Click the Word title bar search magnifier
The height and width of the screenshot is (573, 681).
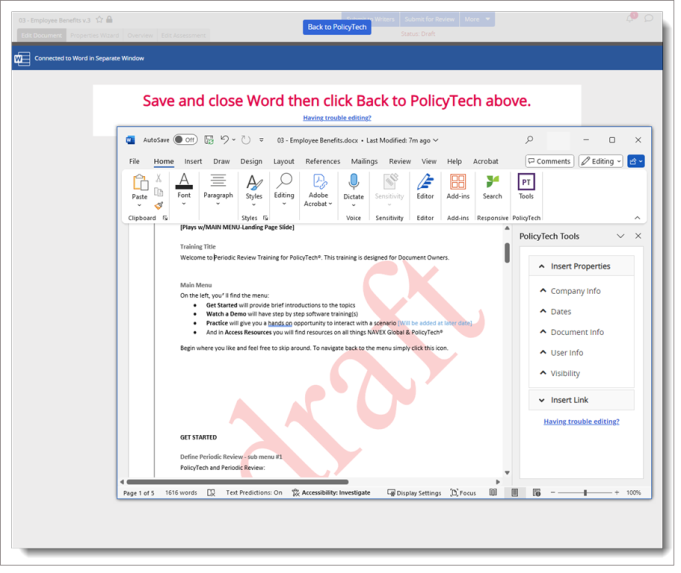(x=529, y=140)
